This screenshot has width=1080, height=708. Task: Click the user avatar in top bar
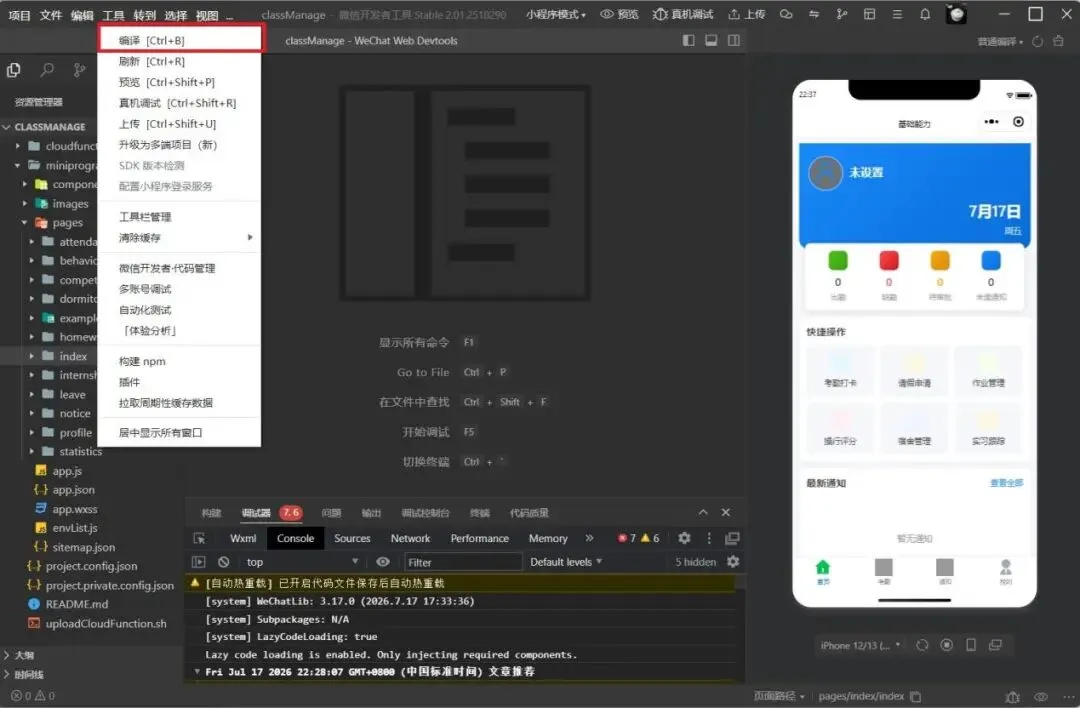(x=956, y=14)
